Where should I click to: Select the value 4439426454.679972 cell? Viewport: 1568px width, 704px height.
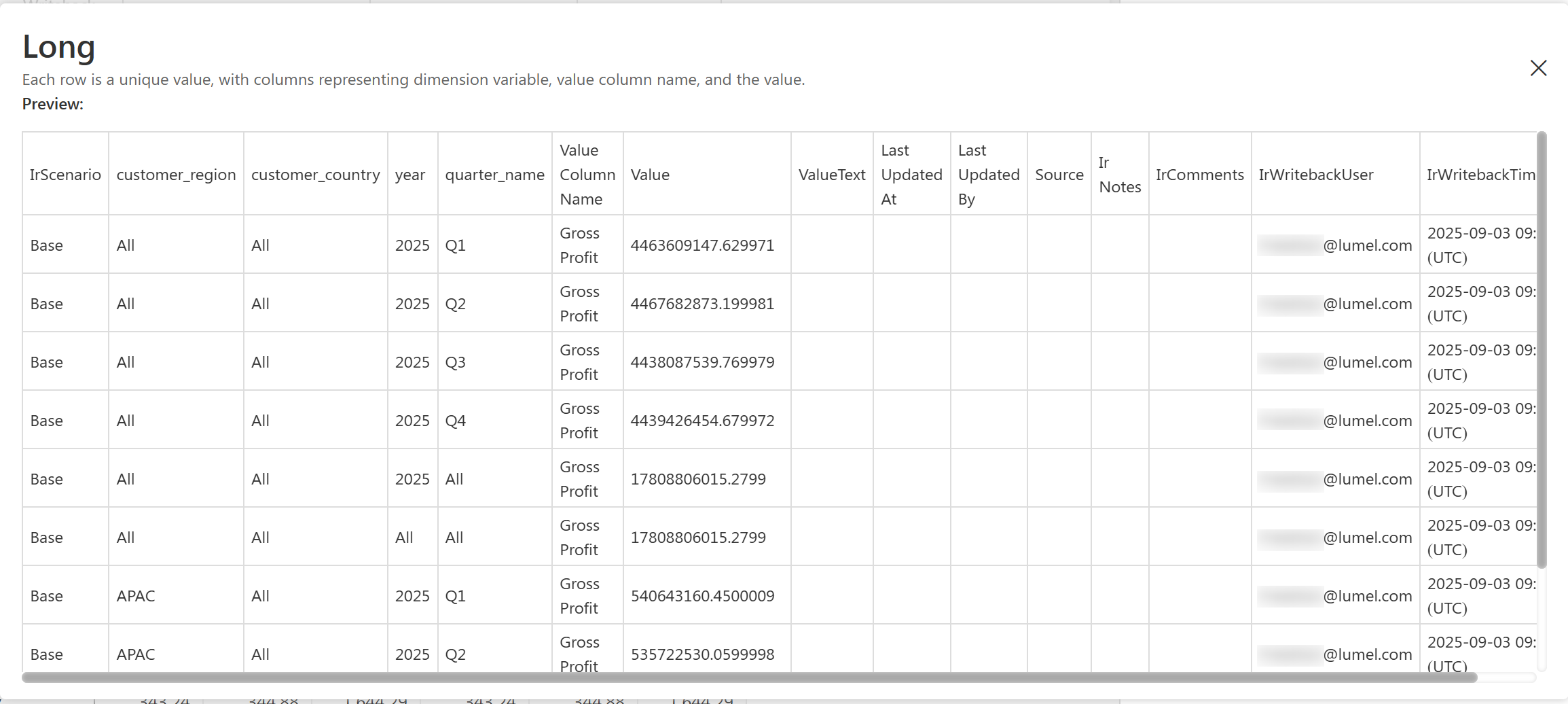[702, 421]
